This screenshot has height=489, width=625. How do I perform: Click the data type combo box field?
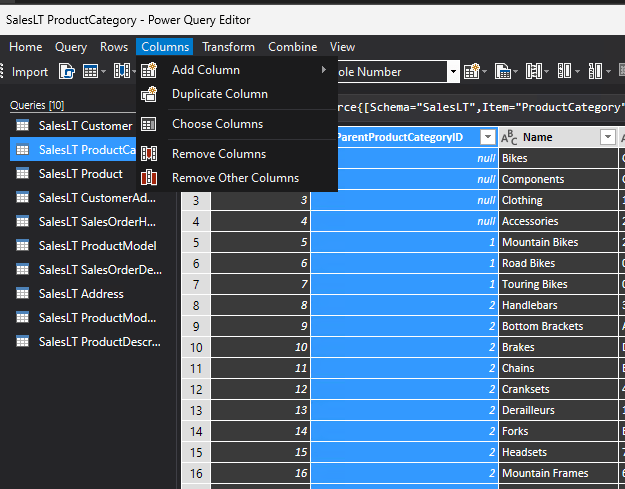tap(392, 72)
